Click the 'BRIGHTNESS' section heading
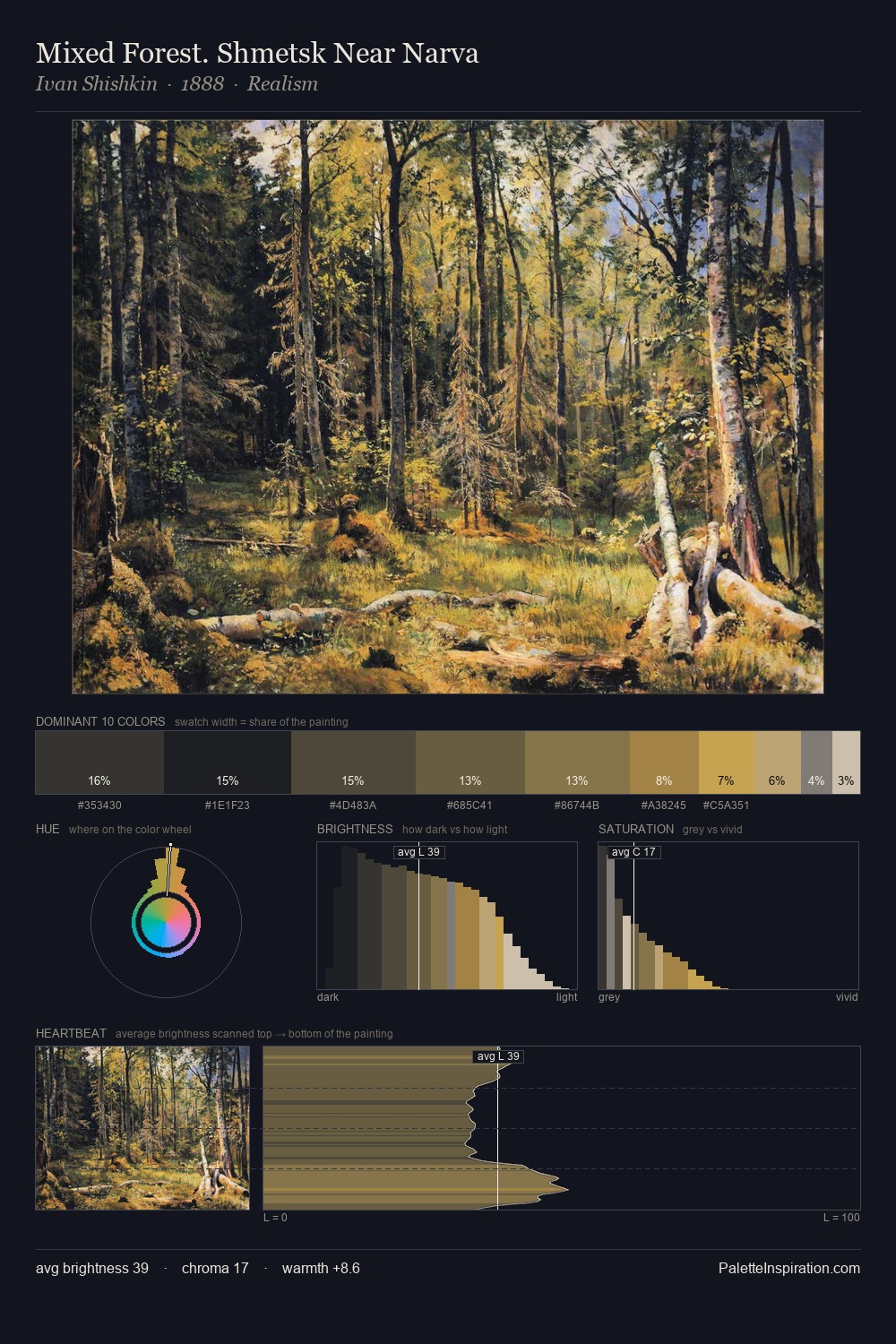Screen dimensions: 896x1344 coord(355,830)
